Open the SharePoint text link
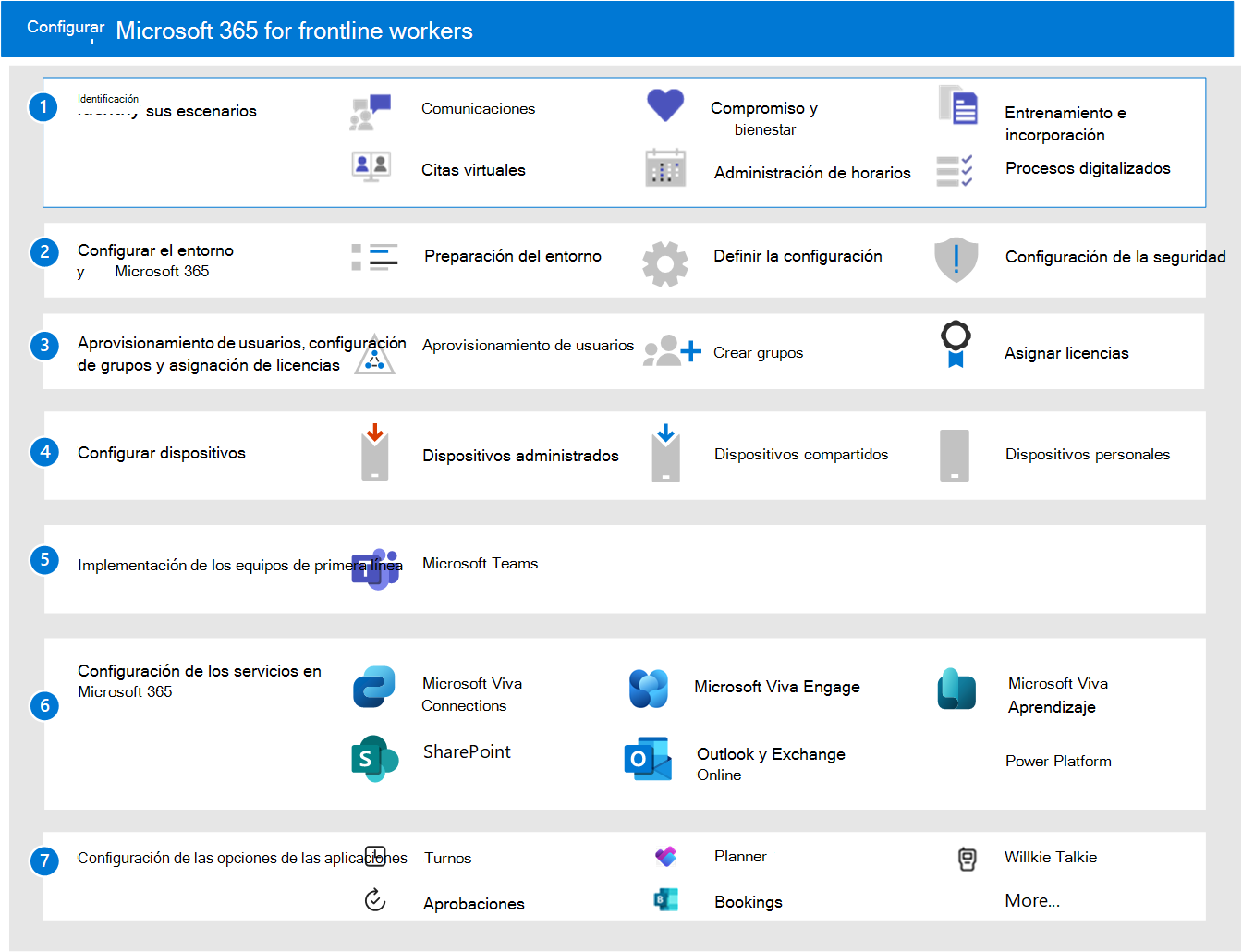The height and width of the screenshot is (952, 1242). (x=467, y=751)
